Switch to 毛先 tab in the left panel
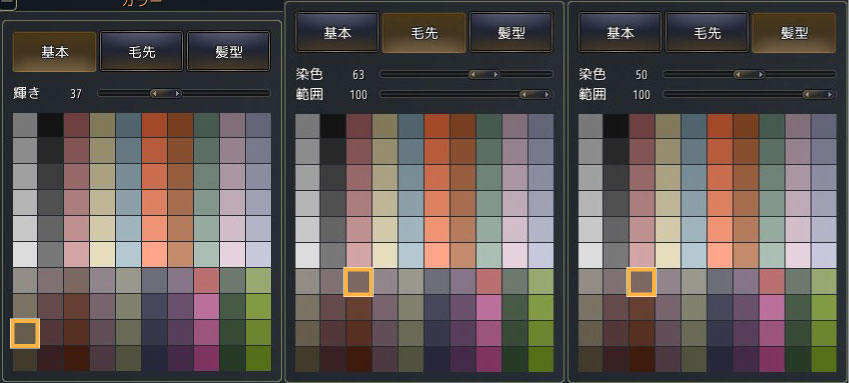Screen dimensions: 849x383 pyautogui.click(x=141, y=52)
